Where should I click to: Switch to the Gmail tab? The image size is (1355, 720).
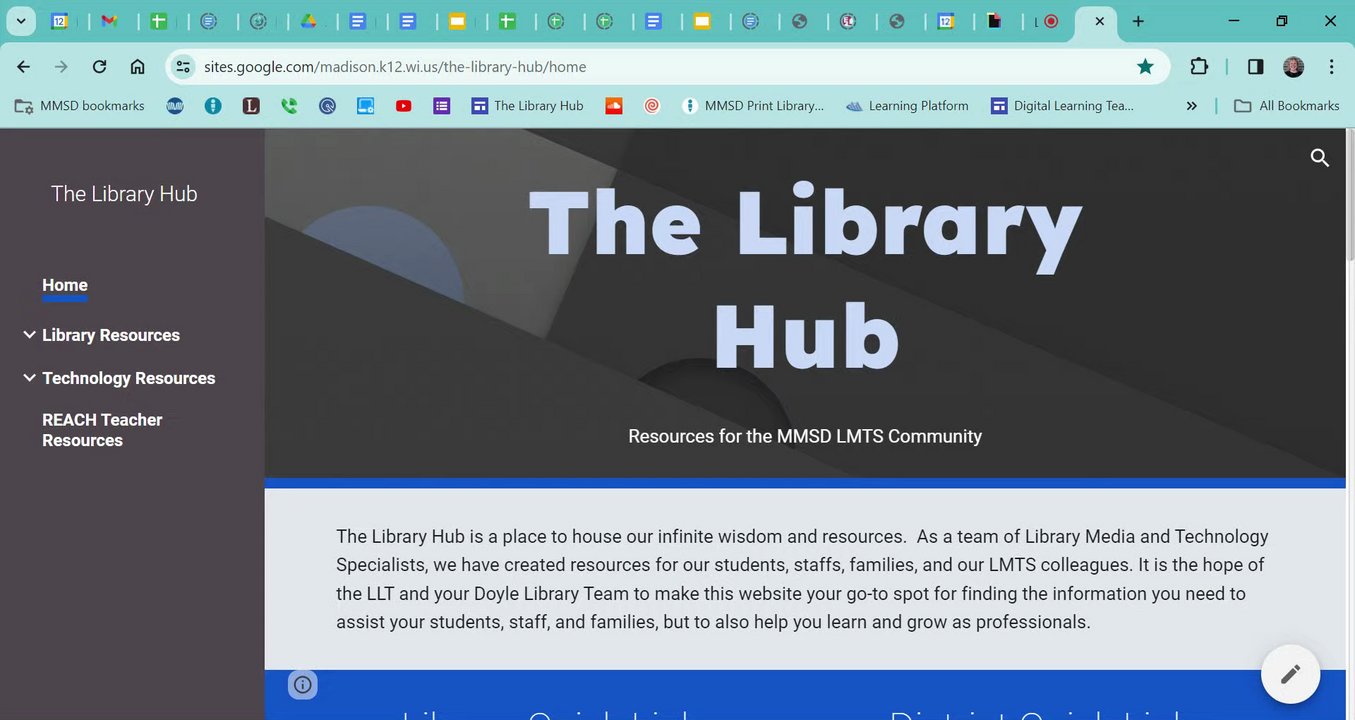click(109, 21)
